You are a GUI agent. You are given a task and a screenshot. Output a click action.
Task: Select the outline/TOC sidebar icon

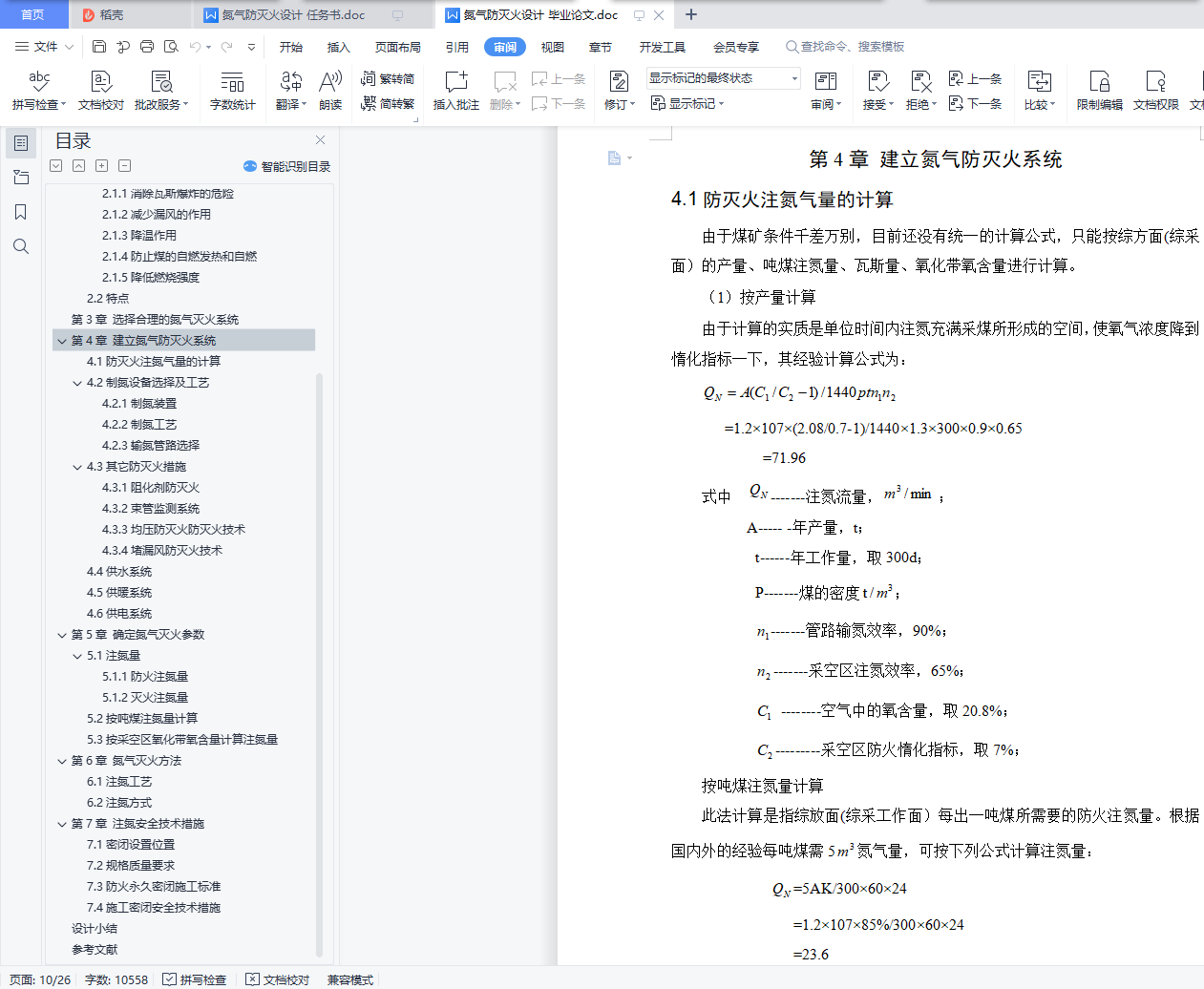click(x=21, y=143)
